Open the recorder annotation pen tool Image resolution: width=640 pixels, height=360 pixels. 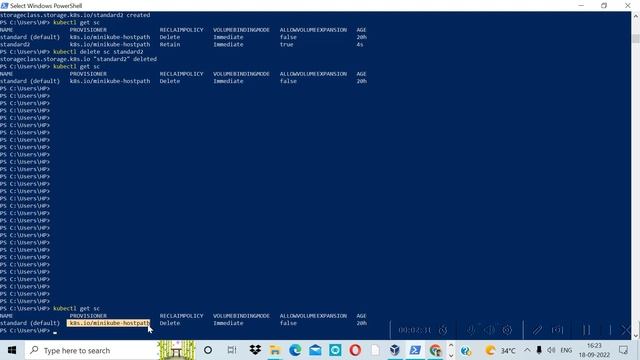[x=537, y=330]
